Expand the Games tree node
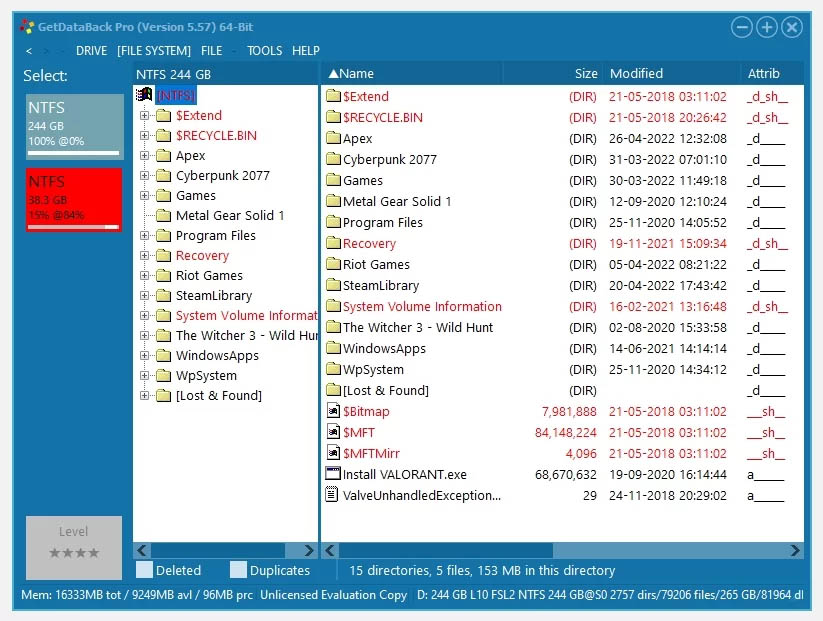 coord(144,195)
